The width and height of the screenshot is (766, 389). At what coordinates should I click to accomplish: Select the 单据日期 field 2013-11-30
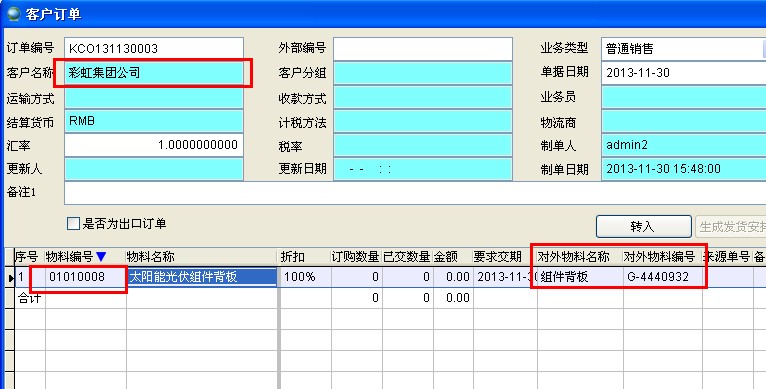pos(683,73)
